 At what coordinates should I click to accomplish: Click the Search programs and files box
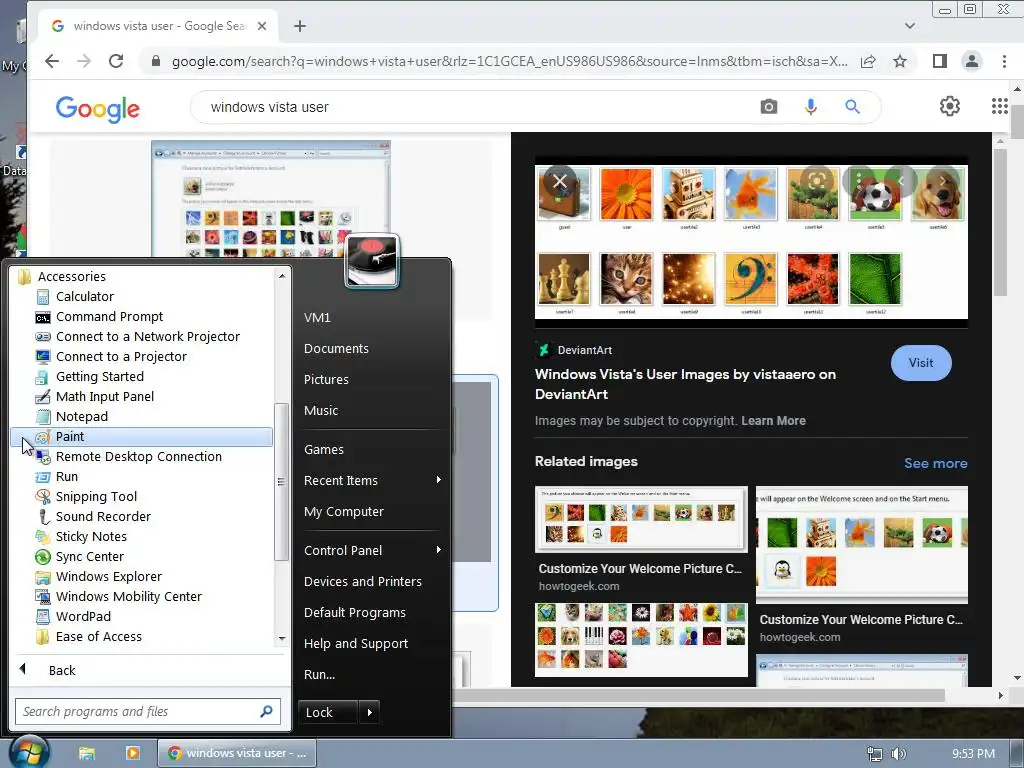tap(148, 712)
